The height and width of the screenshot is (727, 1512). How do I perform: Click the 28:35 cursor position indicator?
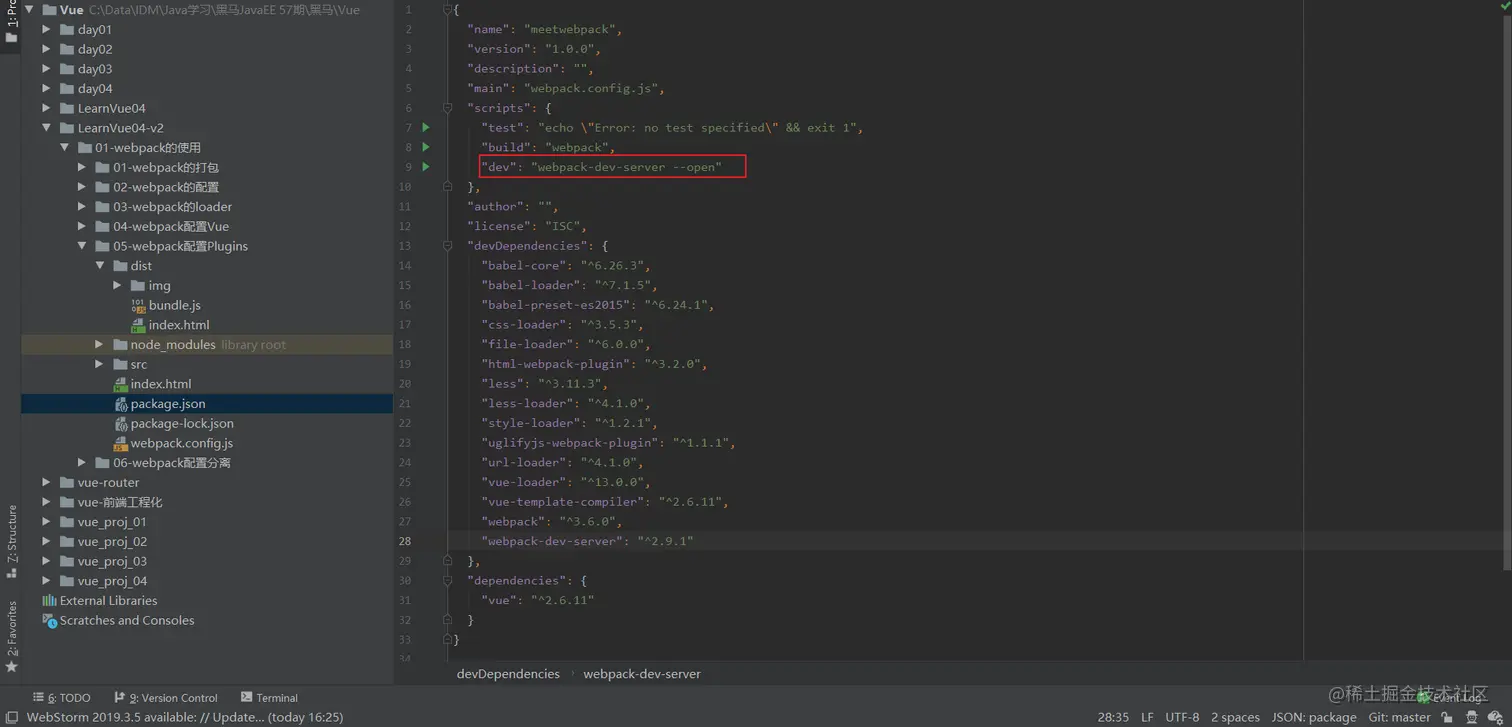1113,717
